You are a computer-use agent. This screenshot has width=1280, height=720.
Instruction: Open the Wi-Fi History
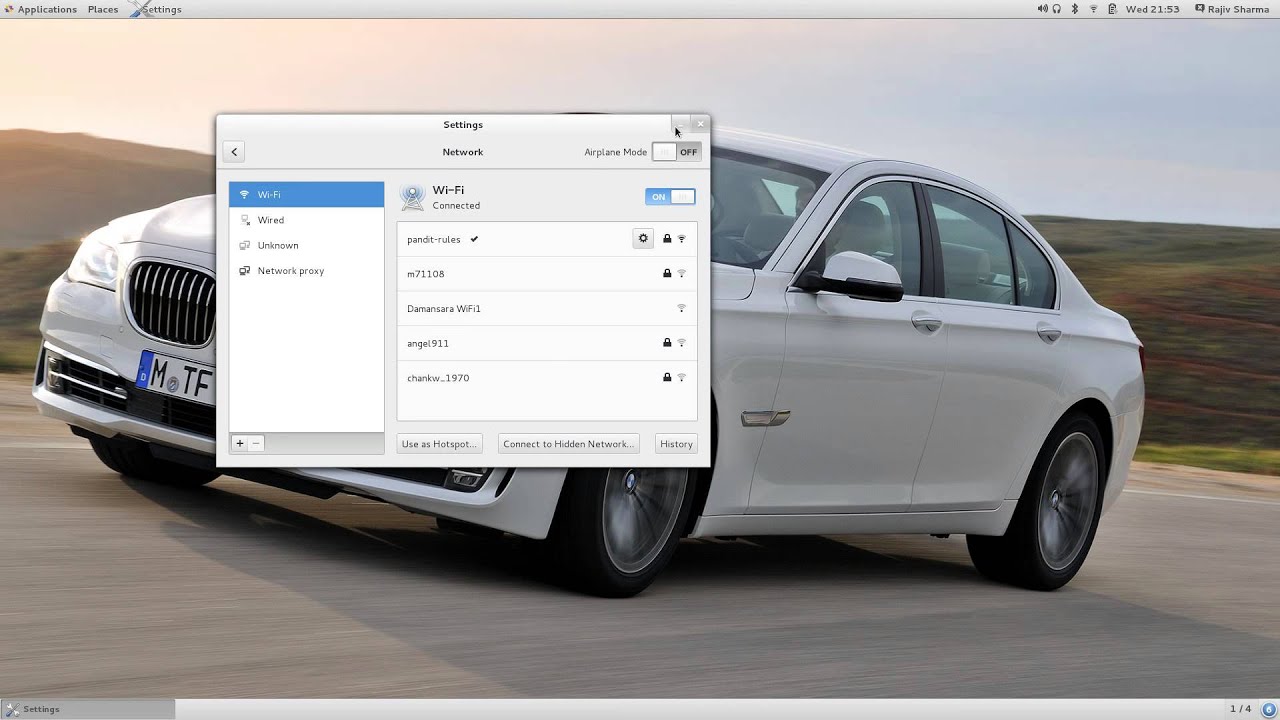[676, 444]
